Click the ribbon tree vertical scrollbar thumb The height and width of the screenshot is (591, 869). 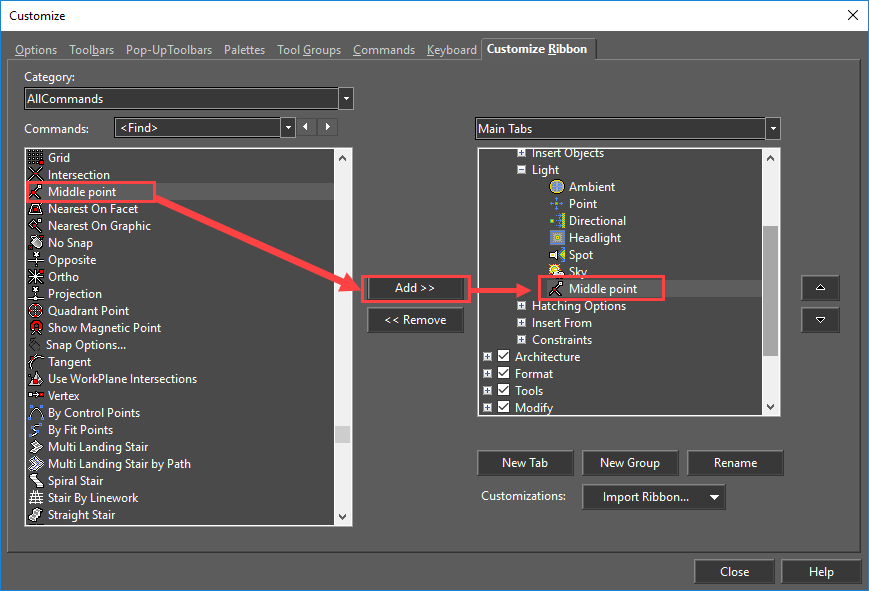pyautogui.click(x=770, y=290)
